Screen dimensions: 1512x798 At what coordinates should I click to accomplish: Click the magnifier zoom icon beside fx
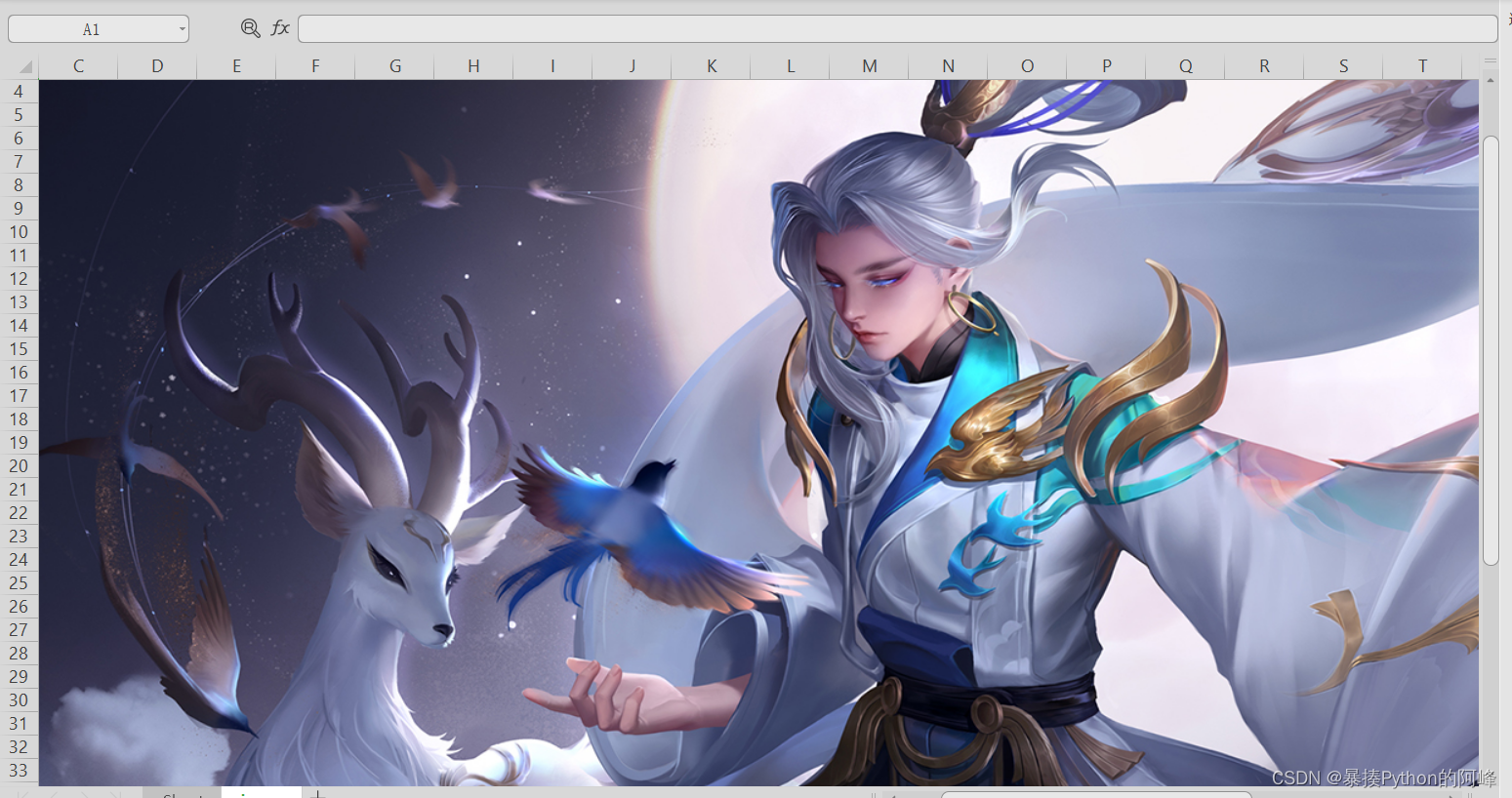250,28
